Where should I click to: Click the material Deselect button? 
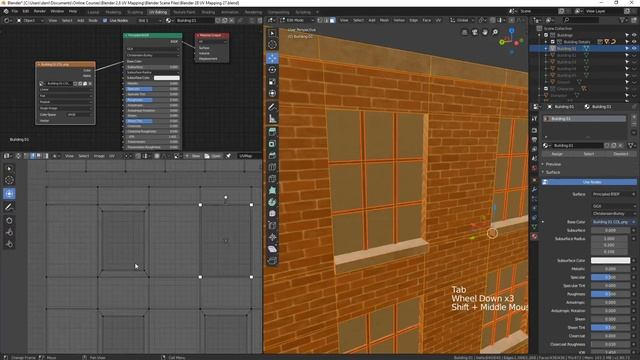point(621,154)
